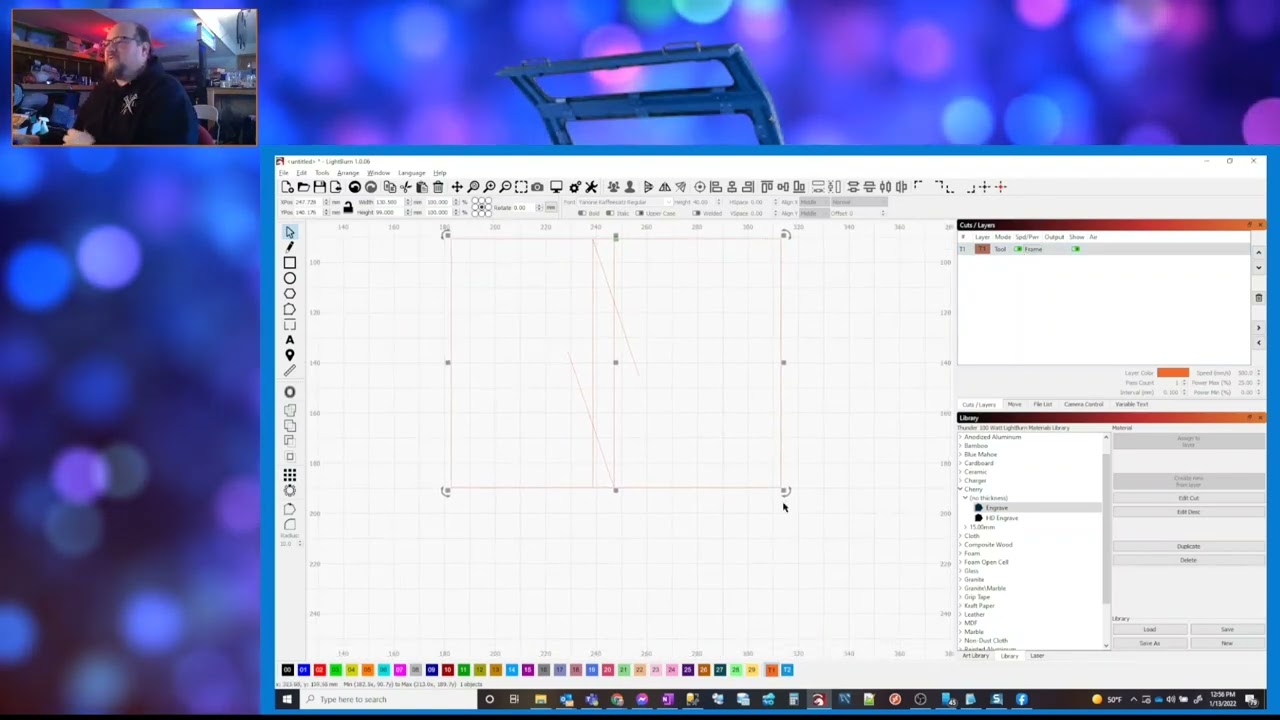This screenshot has height=720, width=1280.
Task: Open Settings gear icon
Action: tap(575, 187)
